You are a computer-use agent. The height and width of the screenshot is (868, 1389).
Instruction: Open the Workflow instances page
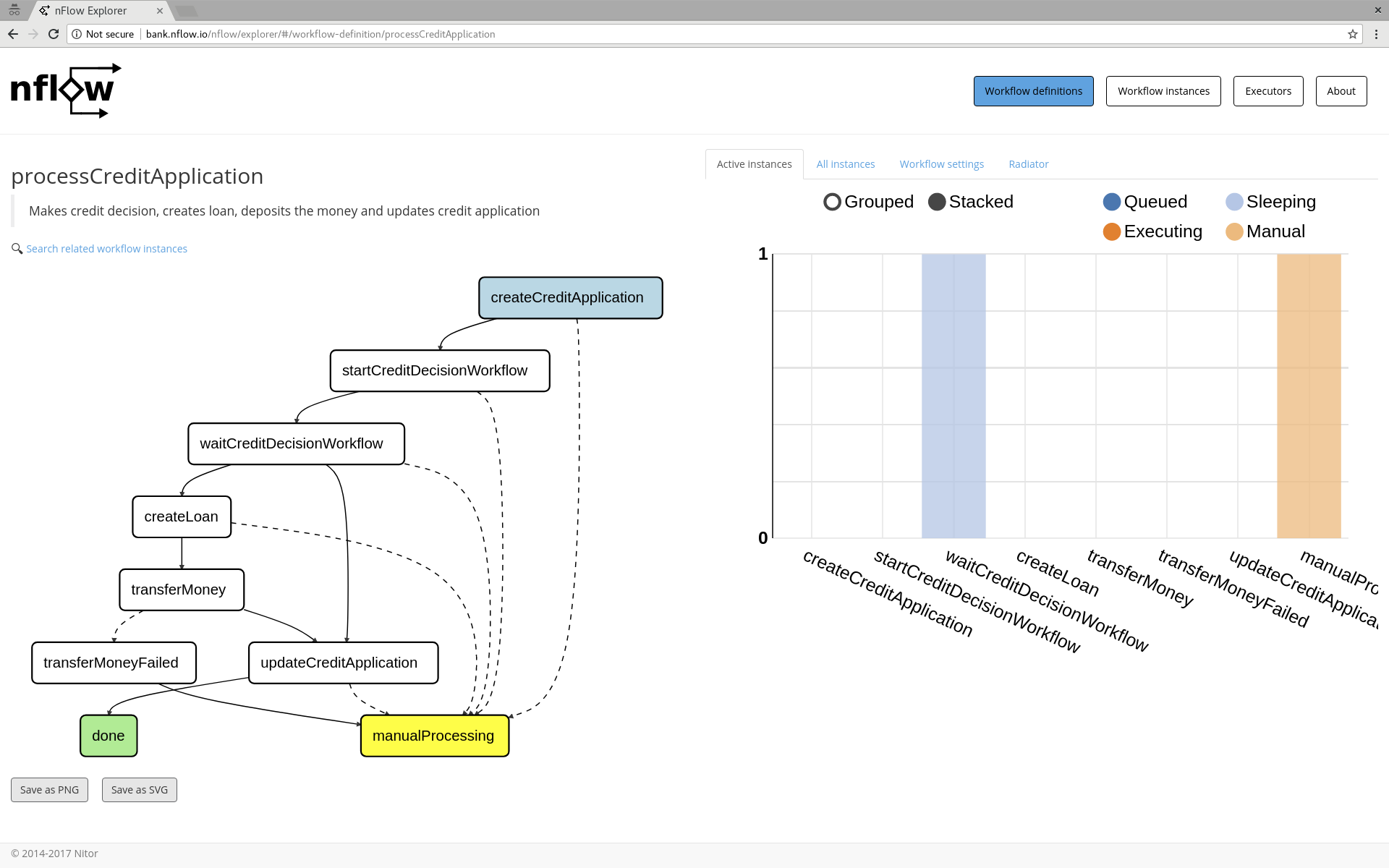tap(1163, 91)
